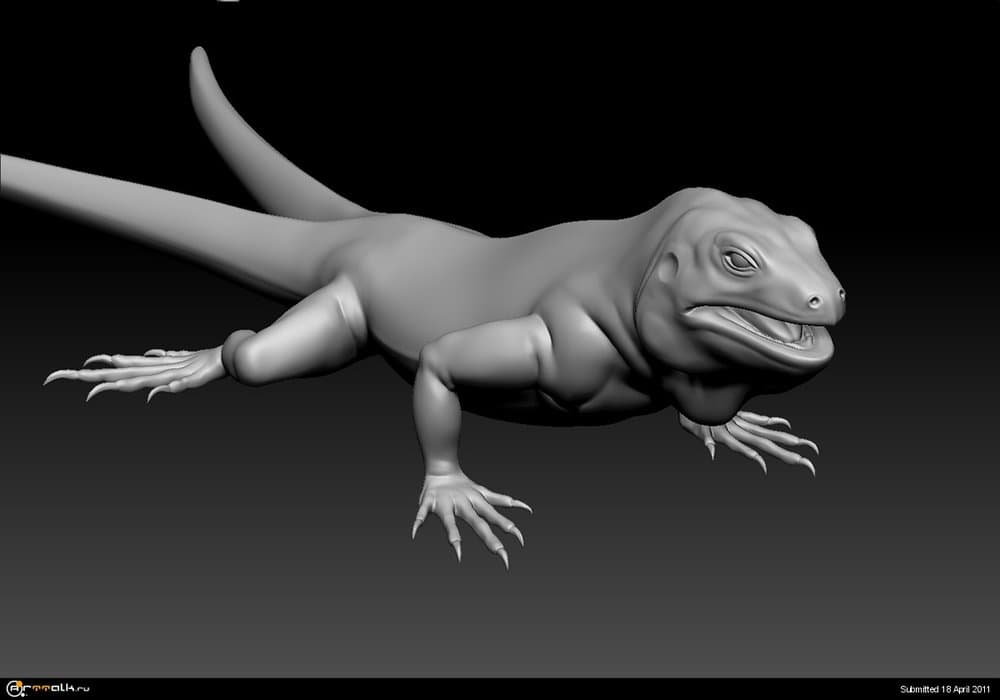Click the lizard's eye
The image size is (1000, 700).
(x=740, y=261)
